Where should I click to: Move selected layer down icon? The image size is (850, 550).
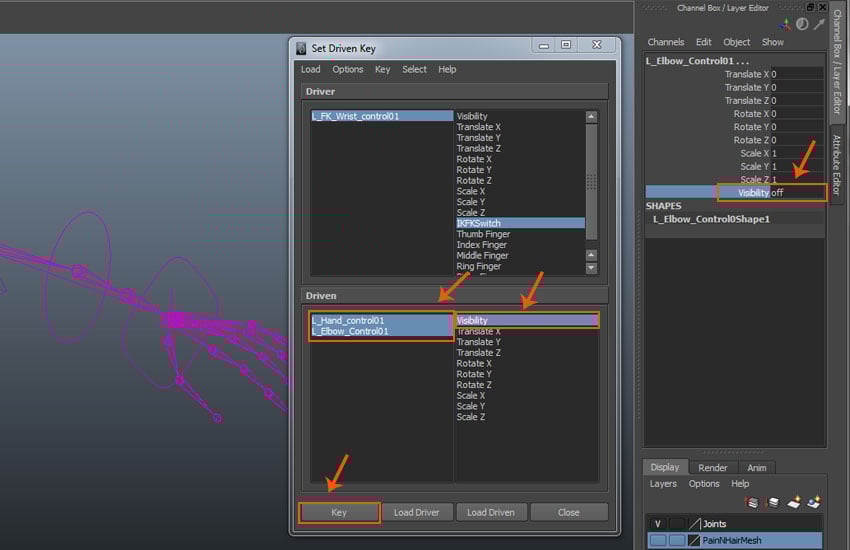(772, 502)
